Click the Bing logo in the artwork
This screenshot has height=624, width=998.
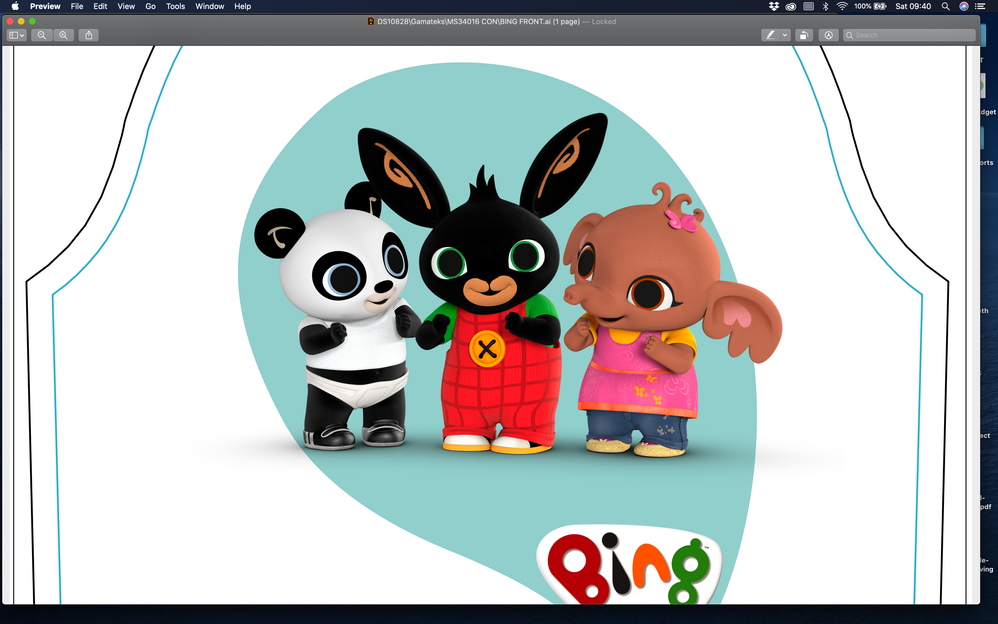click(x=629, y=565)
